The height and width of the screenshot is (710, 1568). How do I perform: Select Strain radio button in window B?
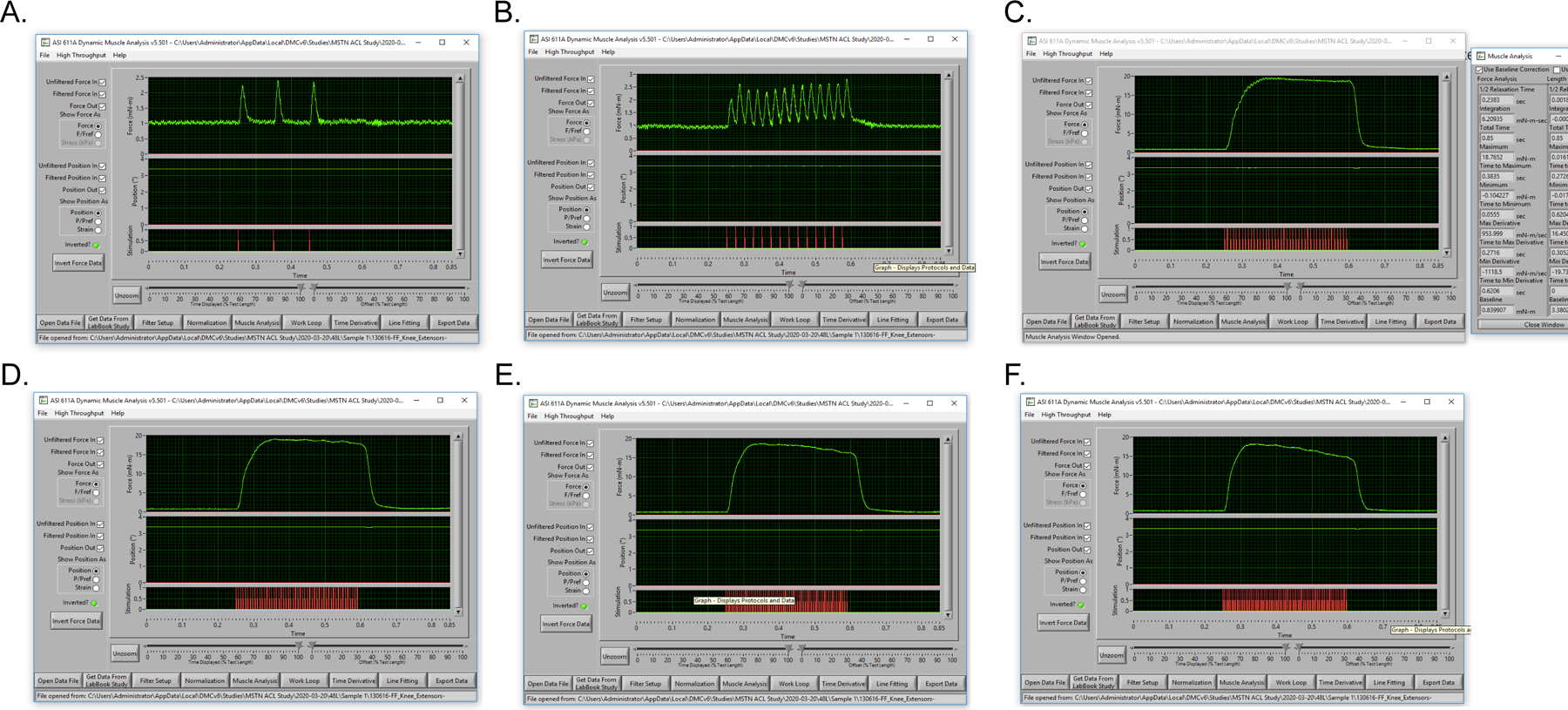pyautogui.click(x=587, y=227)
